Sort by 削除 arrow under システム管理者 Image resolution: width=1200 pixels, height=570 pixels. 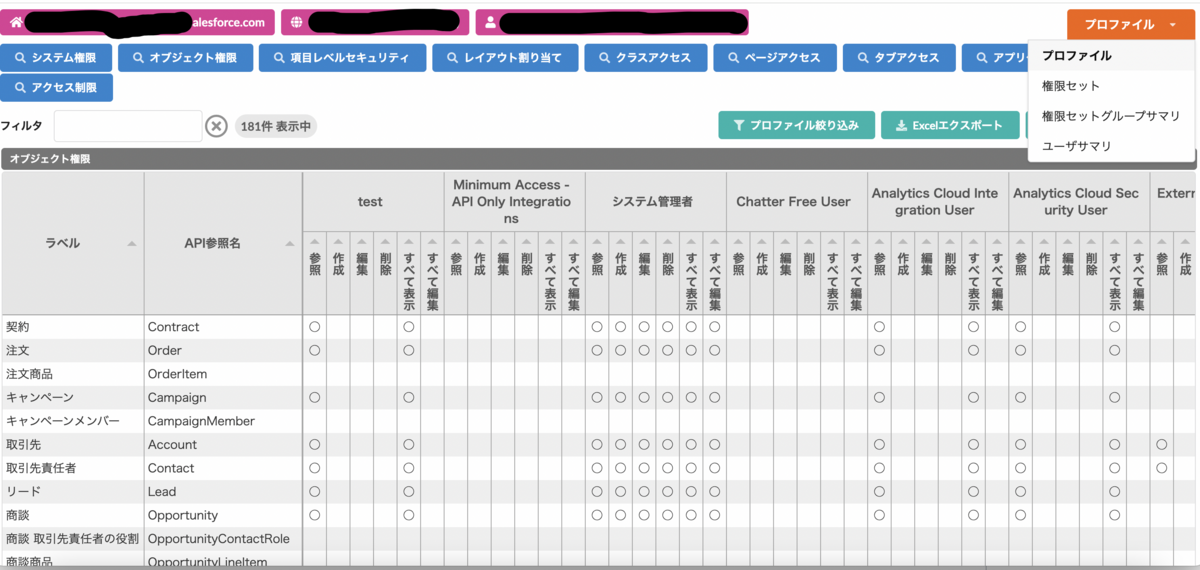coord(668,241)
